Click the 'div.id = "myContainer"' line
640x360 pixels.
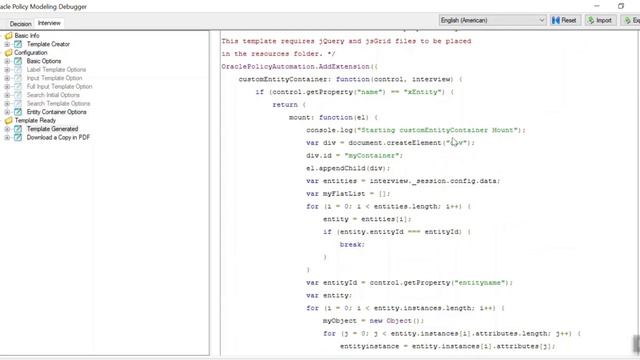pyautogui.click(x=354, y=156)
